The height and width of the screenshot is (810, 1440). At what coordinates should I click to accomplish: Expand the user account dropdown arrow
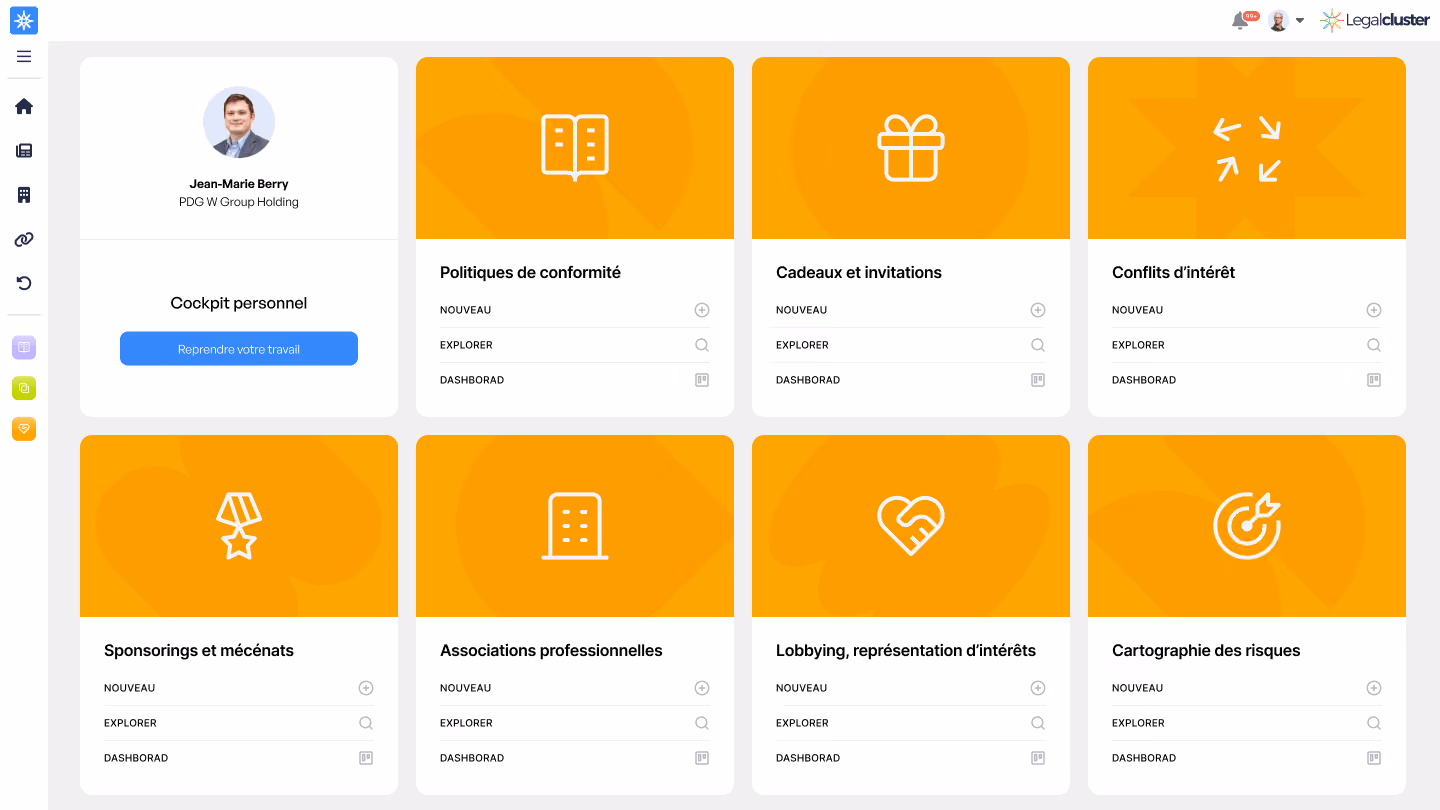point(1299,20)
